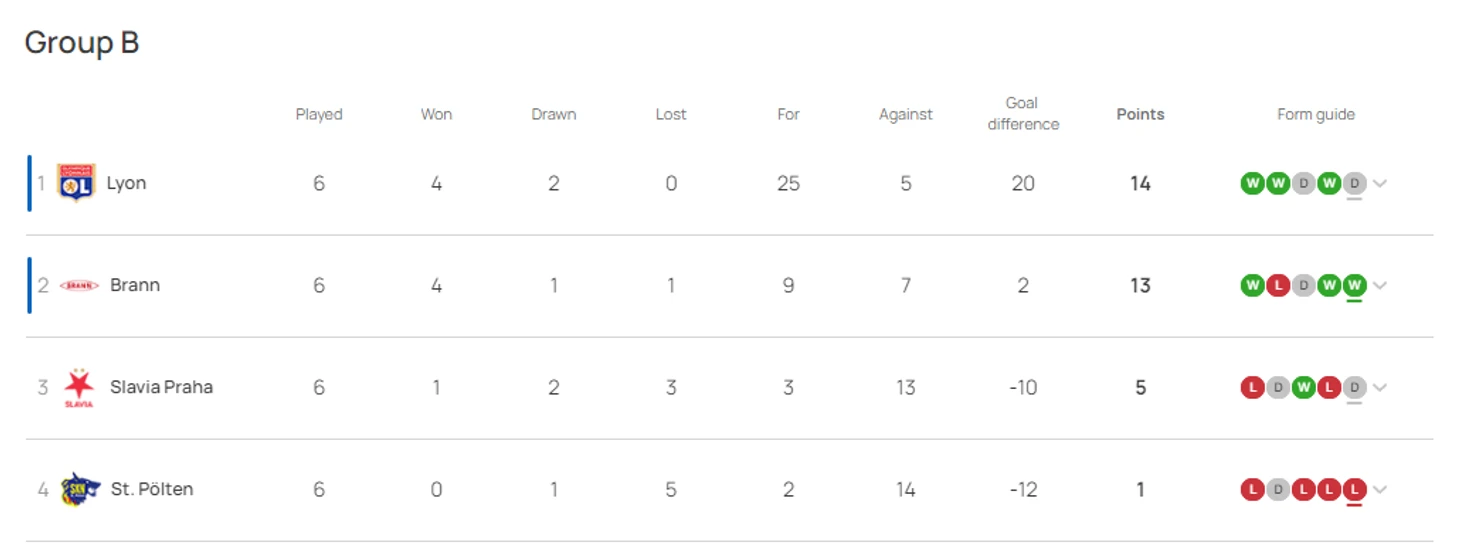Select St. Pölten's underlined last L badge
The height and width of the screenshot is (544, 1460).
[1355, 489]
